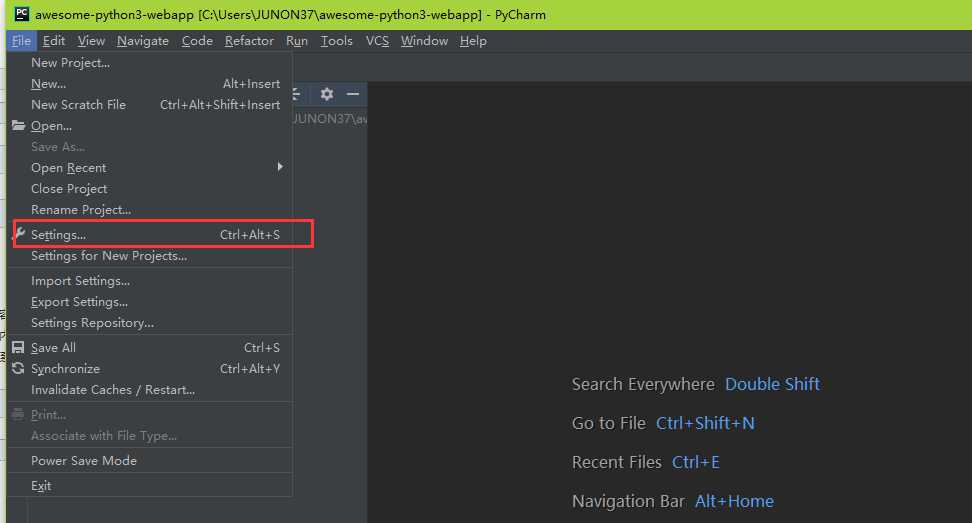Open the Help menu
This screenshot has width=972, height=523.
click(x=473, y=41)
